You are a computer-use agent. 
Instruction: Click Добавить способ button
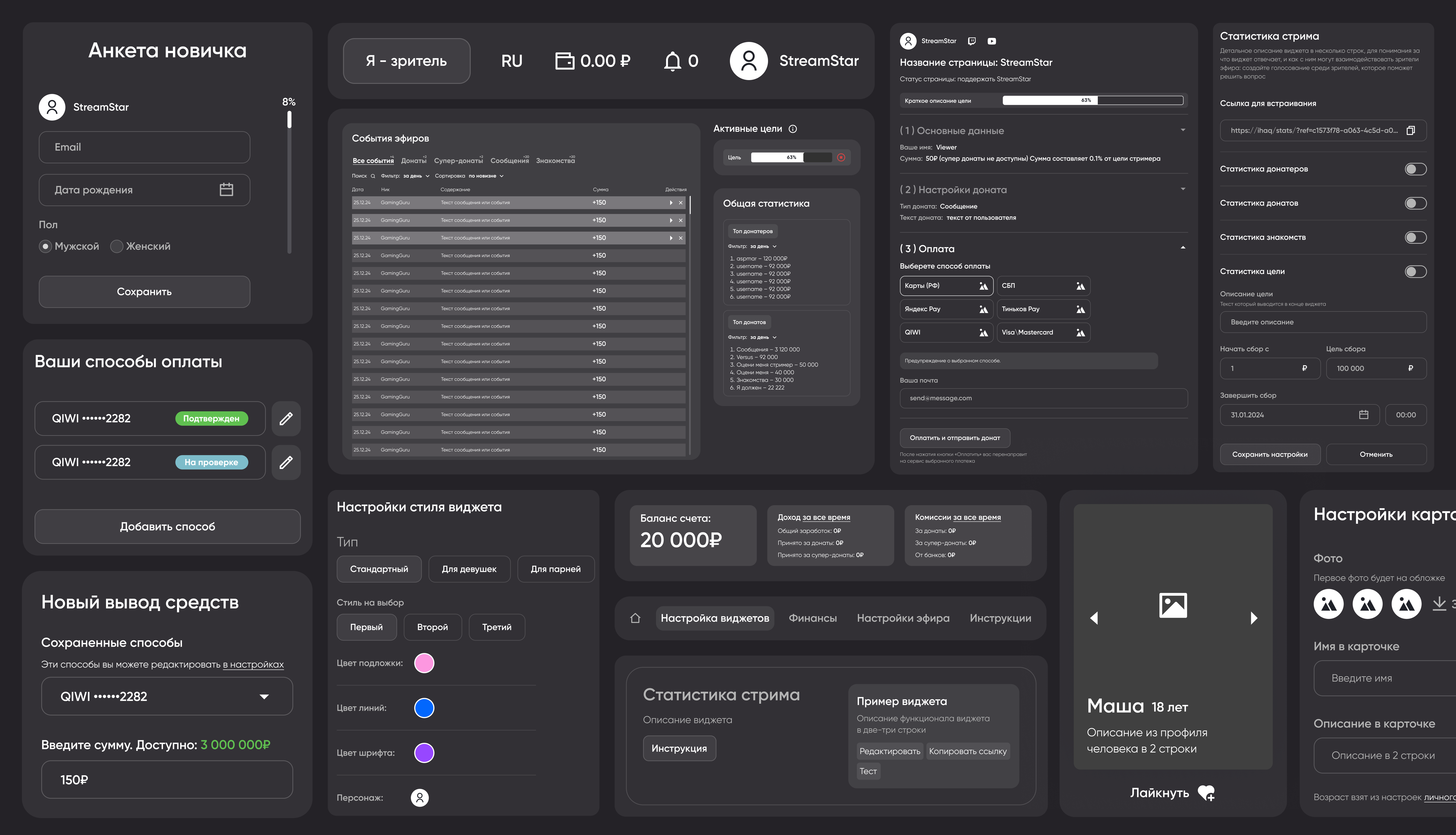click(x=167, y=526)
